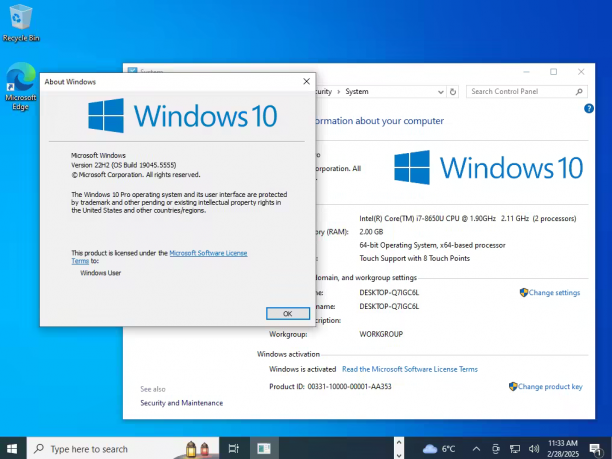Image resolution: width=612 pixels, height=459 pixels.
Task: Expand the address bar history dropdown
Action: pos(441,92)
